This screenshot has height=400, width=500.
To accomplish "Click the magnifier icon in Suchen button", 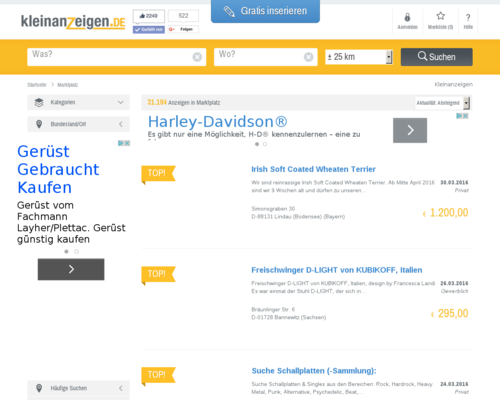I will (x=422, y=56).
